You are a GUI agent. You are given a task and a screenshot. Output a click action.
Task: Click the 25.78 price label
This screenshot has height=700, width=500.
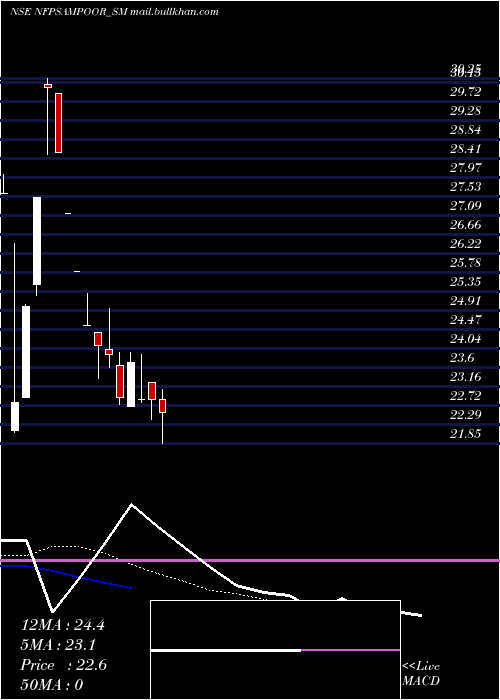click(x=466, y=262)
